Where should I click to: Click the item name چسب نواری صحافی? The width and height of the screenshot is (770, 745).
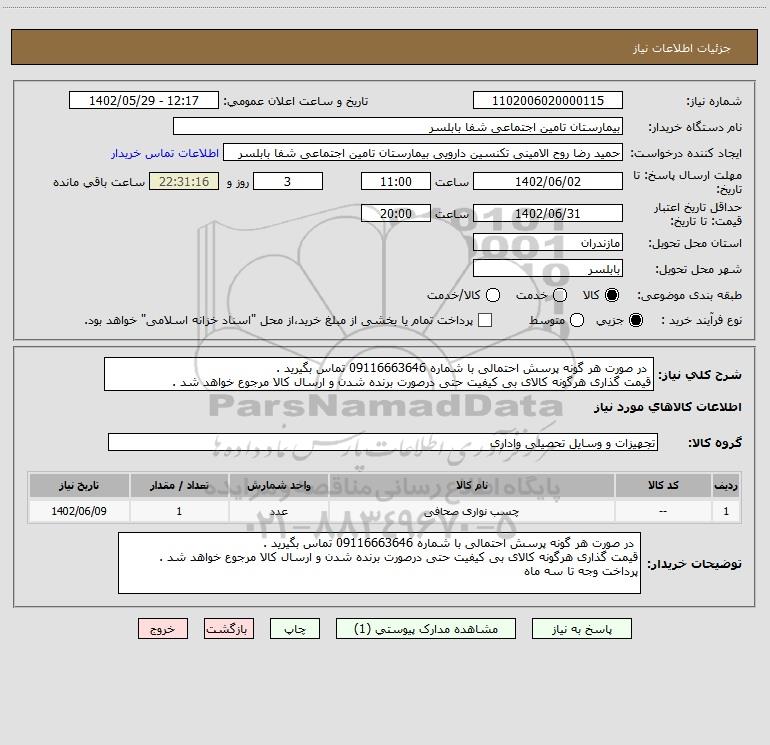pos(471,511)
